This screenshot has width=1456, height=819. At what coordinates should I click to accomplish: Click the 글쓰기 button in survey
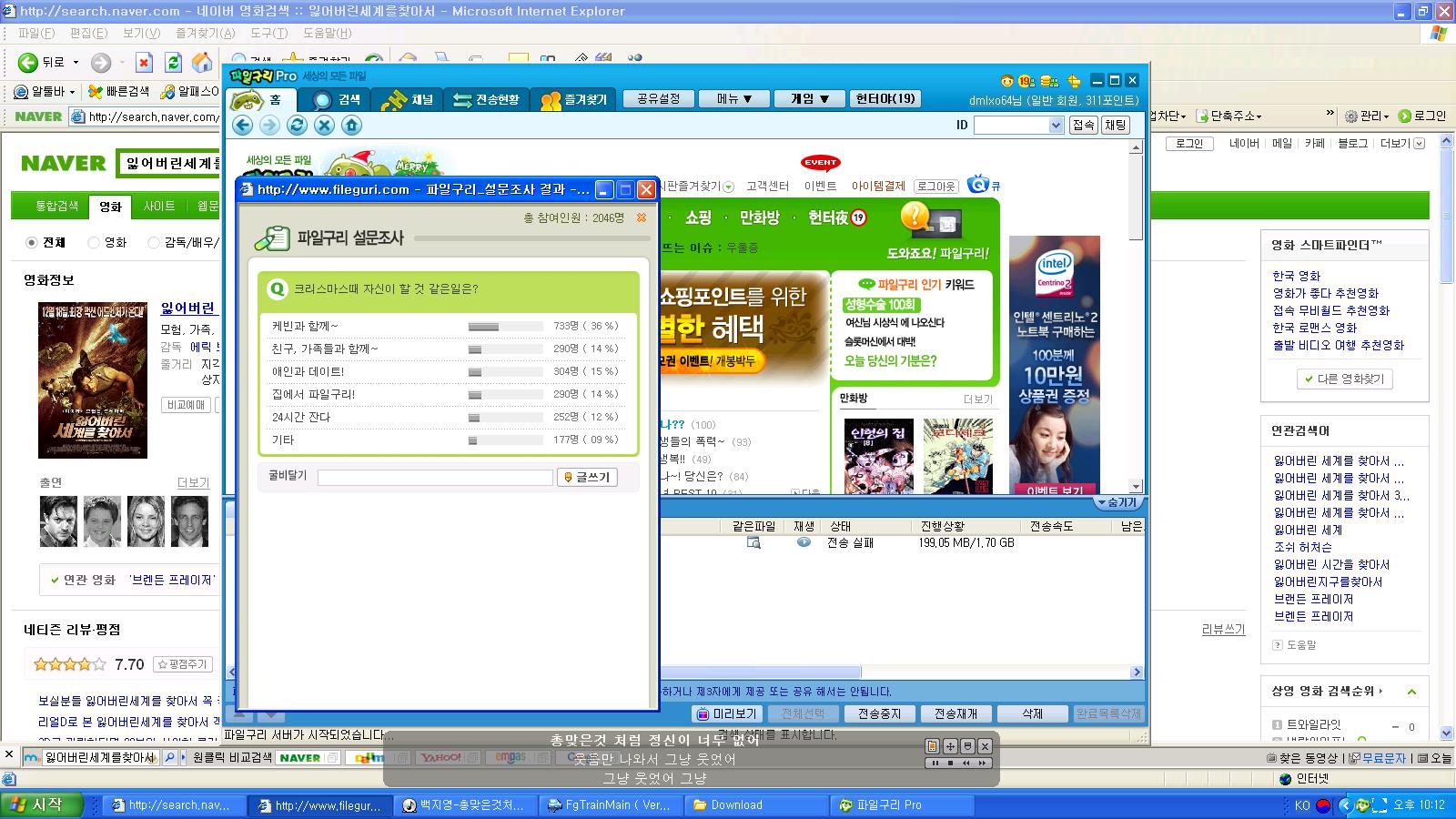pyautogui.click(x=587, y=477)
